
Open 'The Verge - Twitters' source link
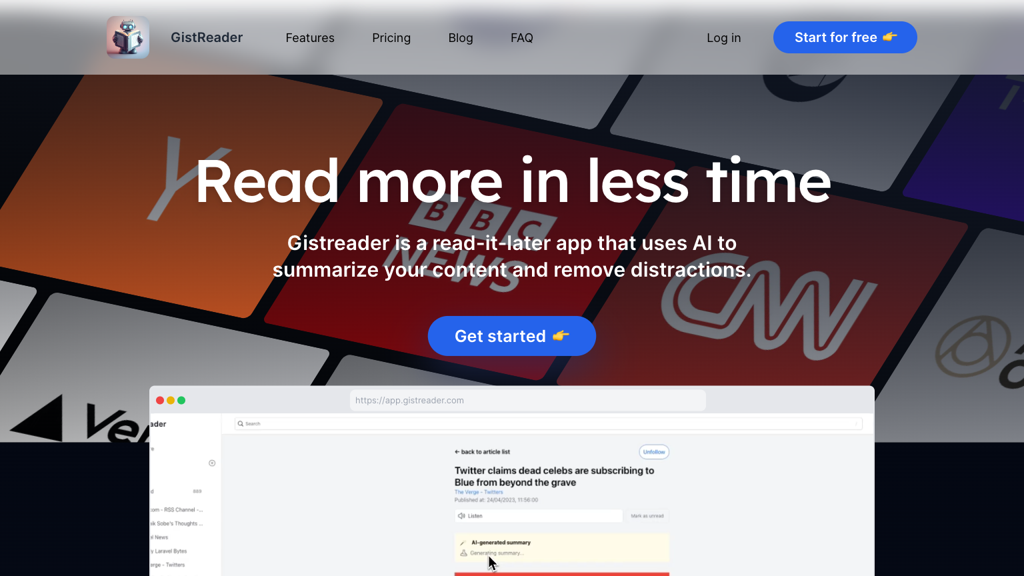click(x=479, y=492)
